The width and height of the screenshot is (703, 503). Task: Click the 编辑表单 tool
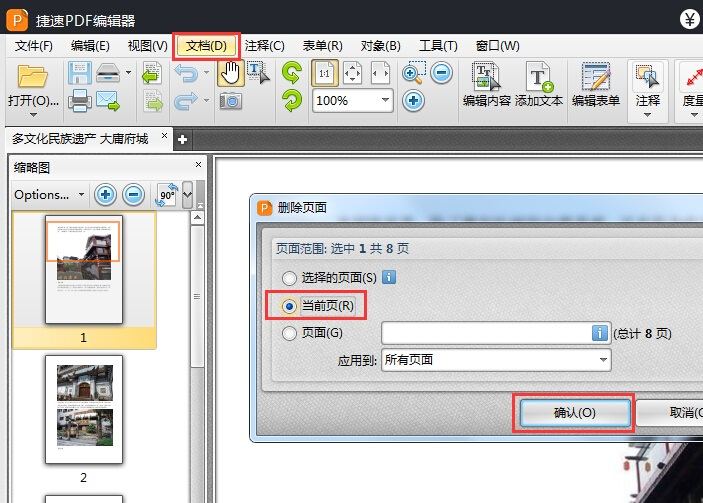coord(596,84)
